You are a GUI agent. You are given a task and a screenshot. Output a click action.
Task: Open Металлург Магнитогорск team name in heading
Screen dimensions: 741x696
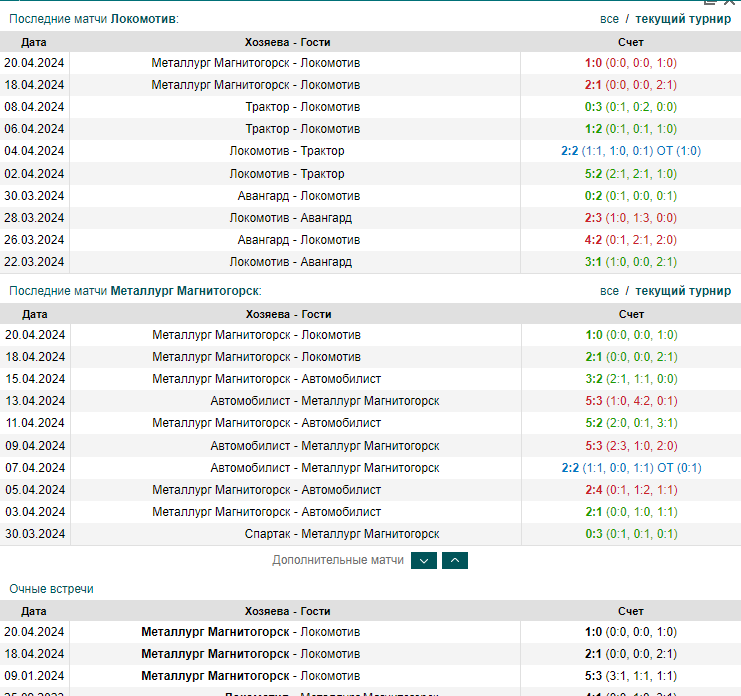coord(185,291)
